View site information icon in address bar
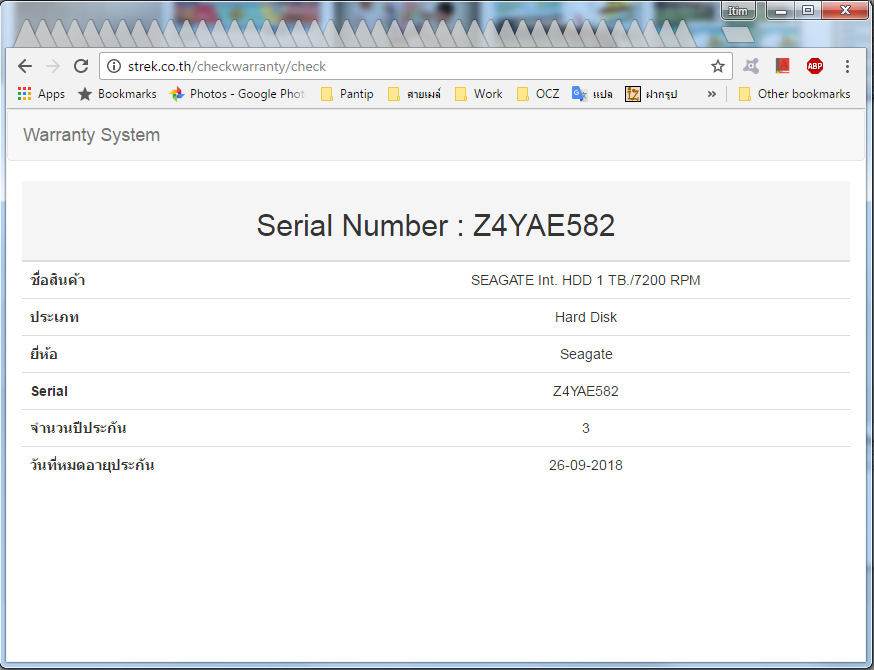 (x=114, y=66)
